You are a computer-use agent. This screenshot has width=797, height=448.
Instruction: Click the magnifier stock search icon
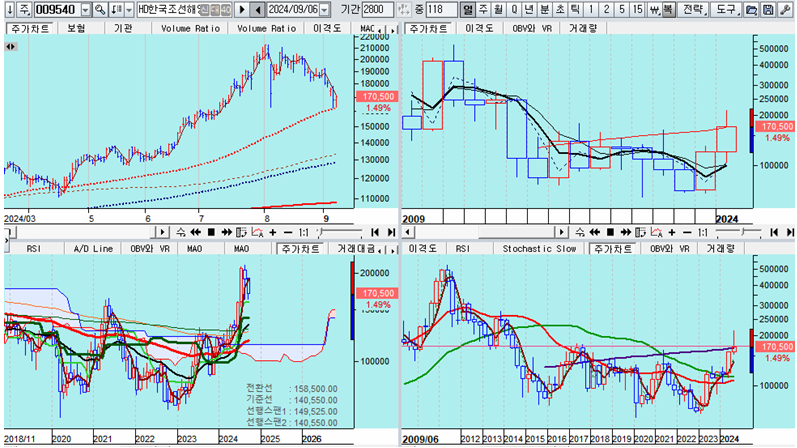tap(100, 9)
